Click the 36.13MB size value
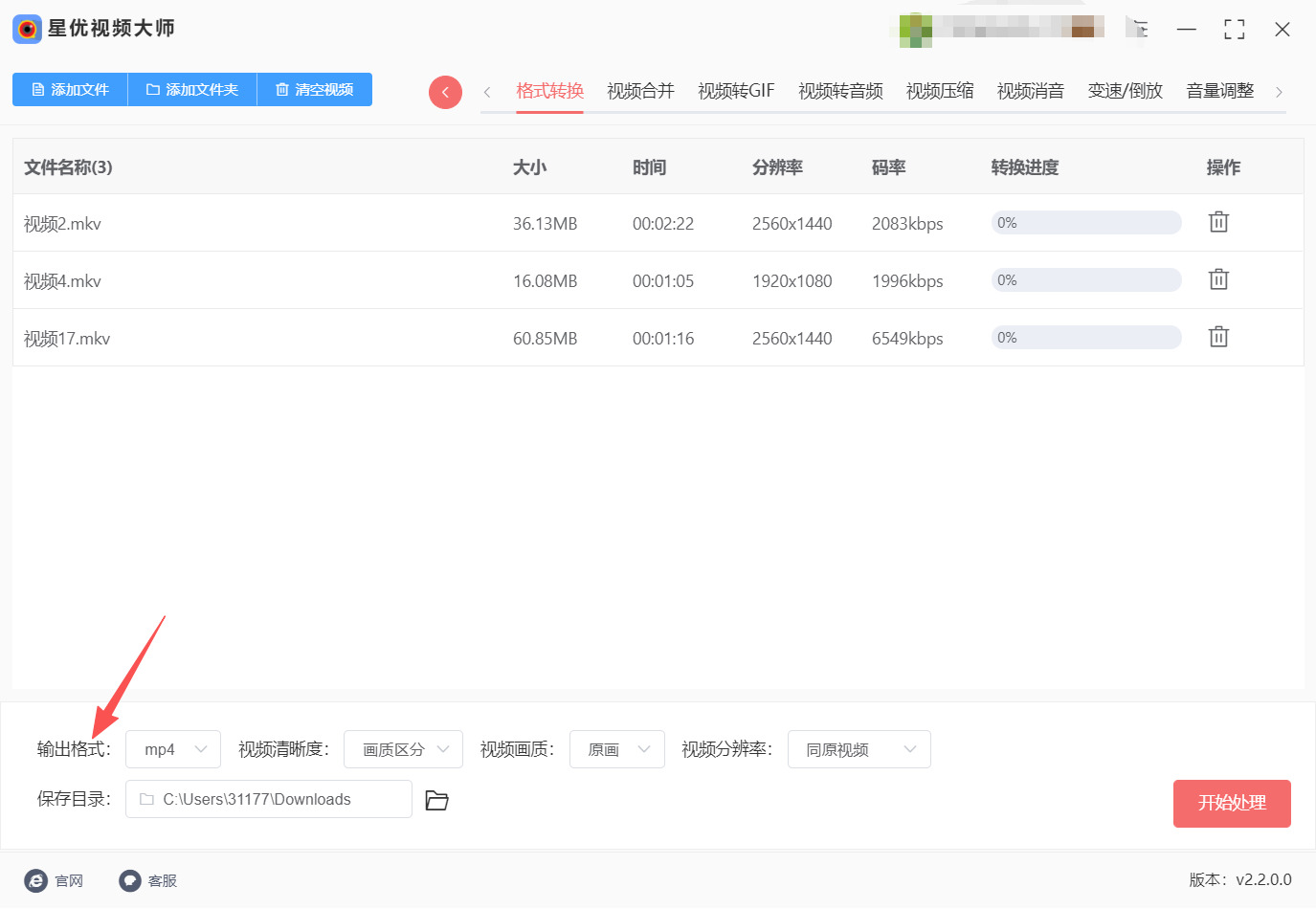The height and width of the screenshot is (909, 1316). click(x=546, y=224)
